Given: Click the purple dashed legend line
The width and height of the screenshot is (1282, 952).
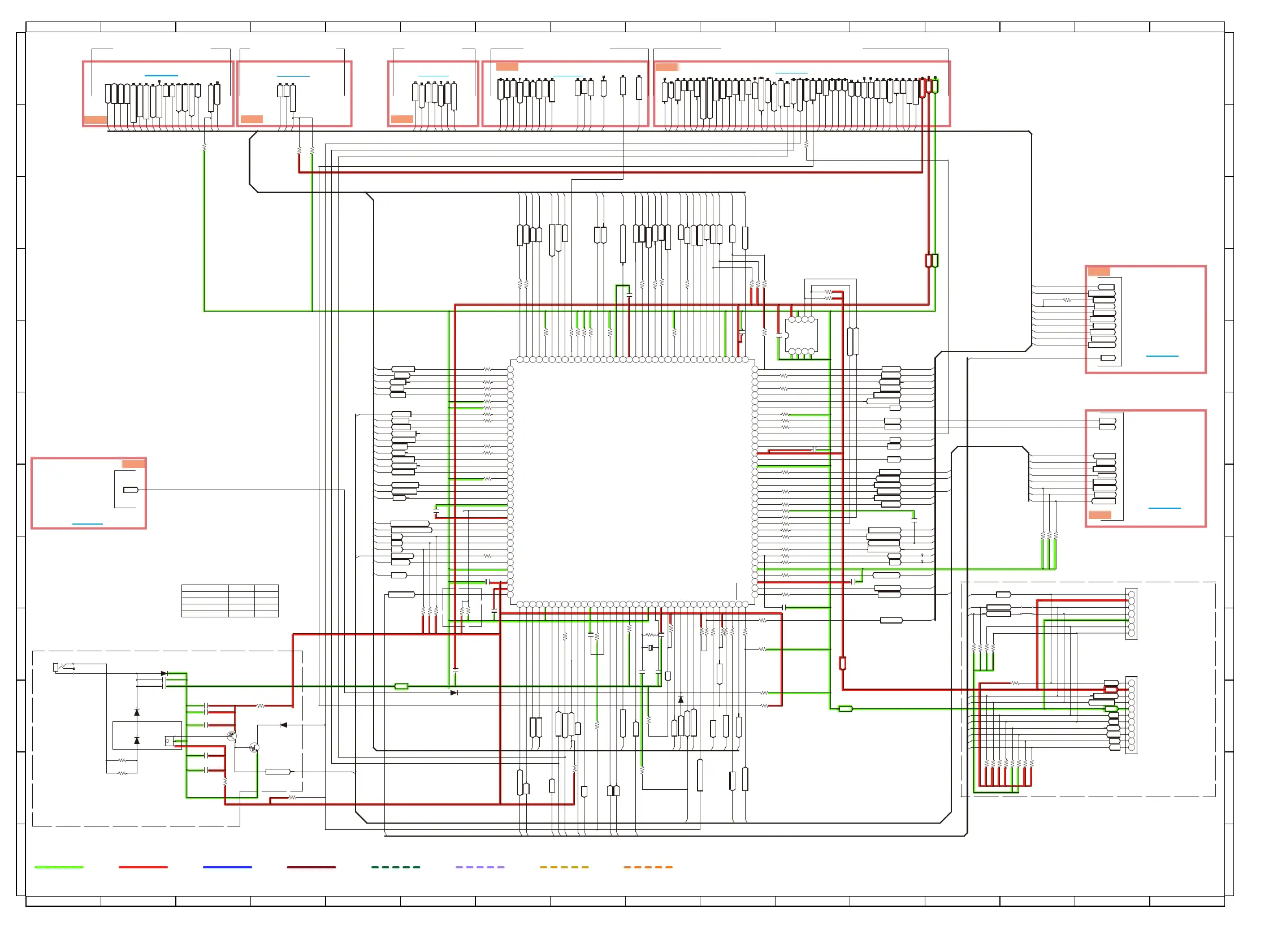Looking at the screenshot, I should tap(479, 867).
